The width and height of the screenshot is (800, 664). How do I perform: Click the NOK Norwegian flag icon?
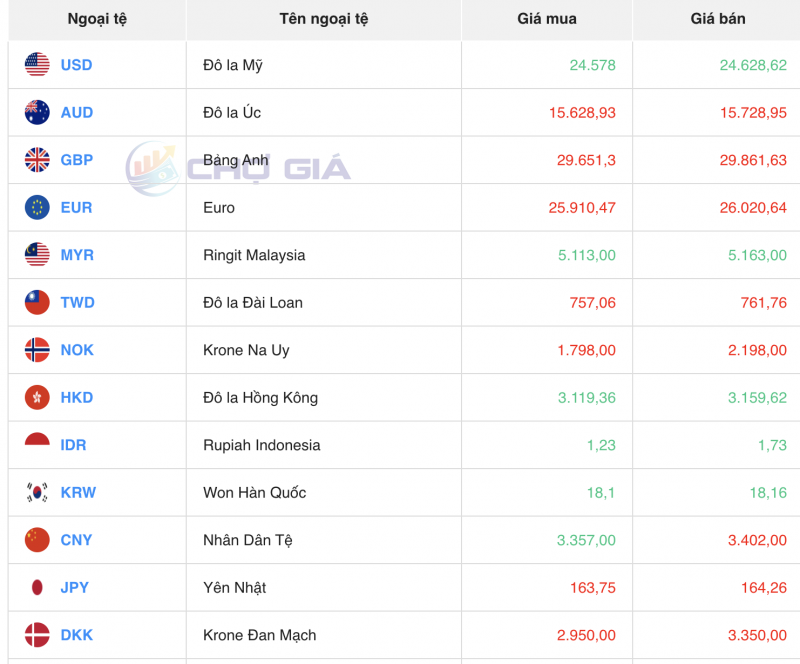[36, 350]
